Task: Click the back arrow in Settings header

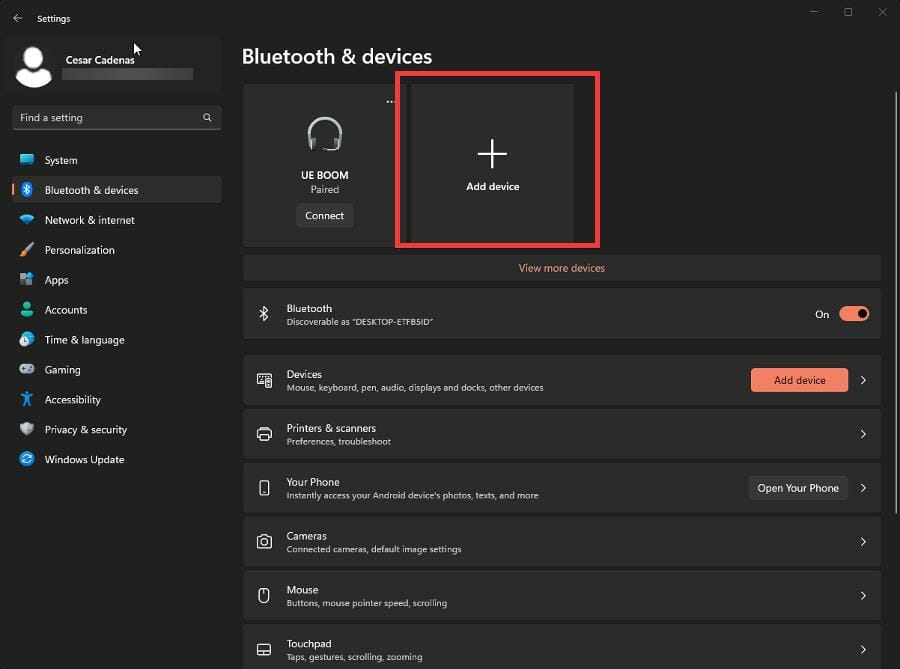Action: [17, 18]
